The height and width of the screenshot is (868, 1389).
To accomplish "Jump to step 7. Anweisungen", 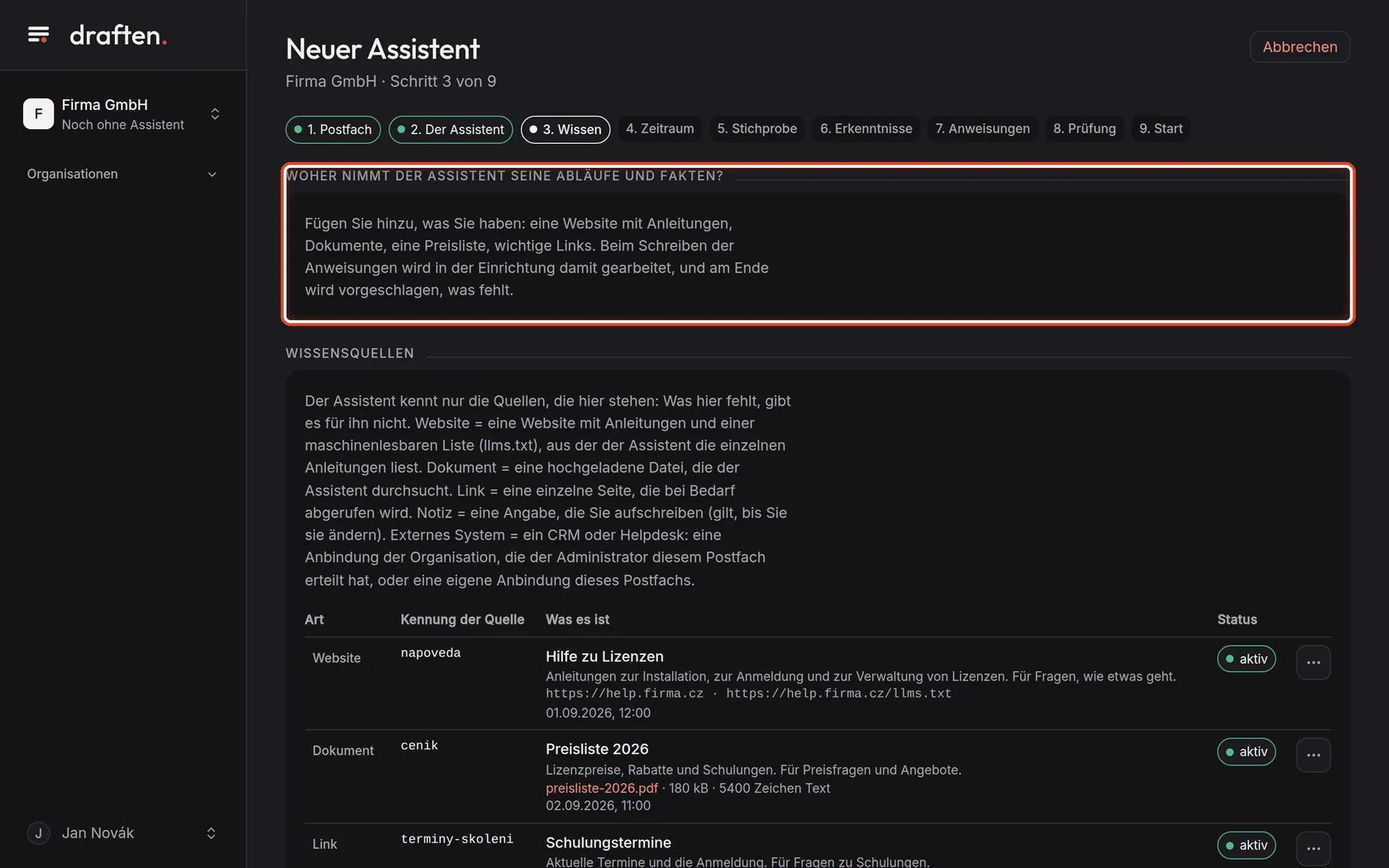I will pyautogui.click(x=983, y=129).
